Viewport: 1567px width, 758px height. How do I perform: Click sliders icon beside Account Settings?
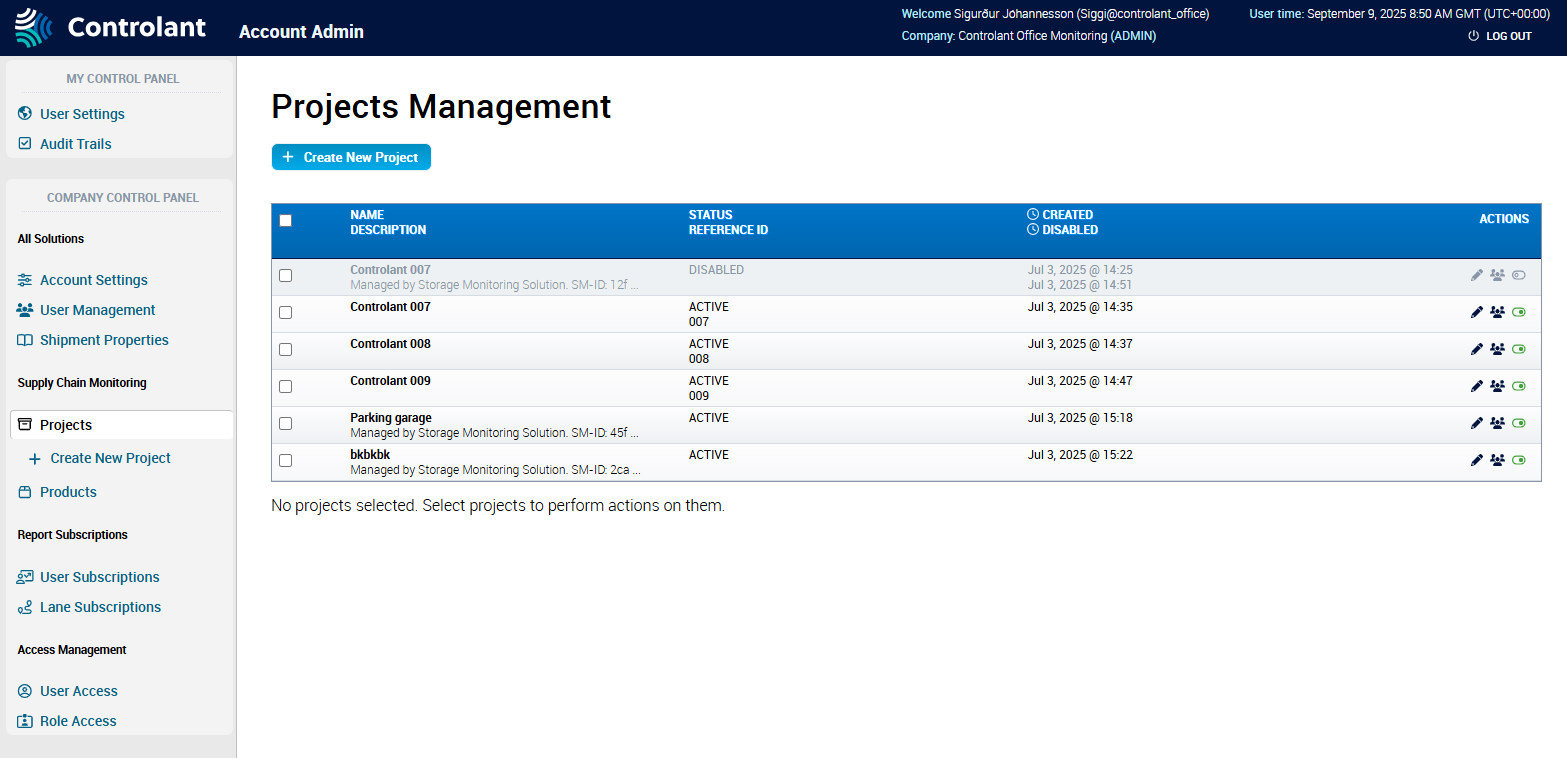[x=25, y=280]
